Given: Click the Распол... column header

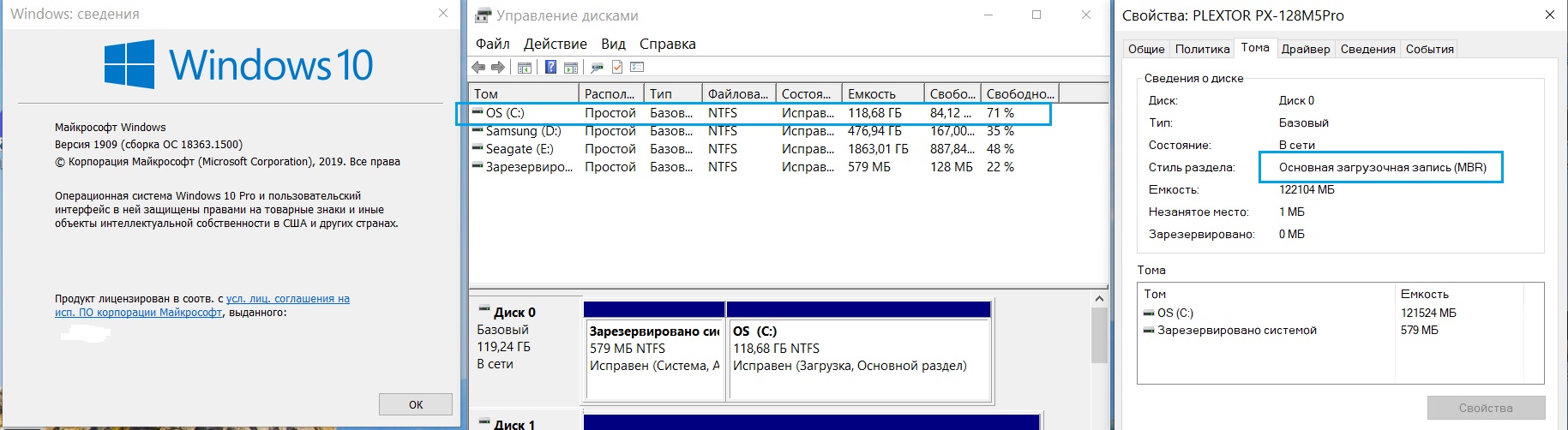Looking at the screenshot, I should pyautogui.click(x=611, y=93).
